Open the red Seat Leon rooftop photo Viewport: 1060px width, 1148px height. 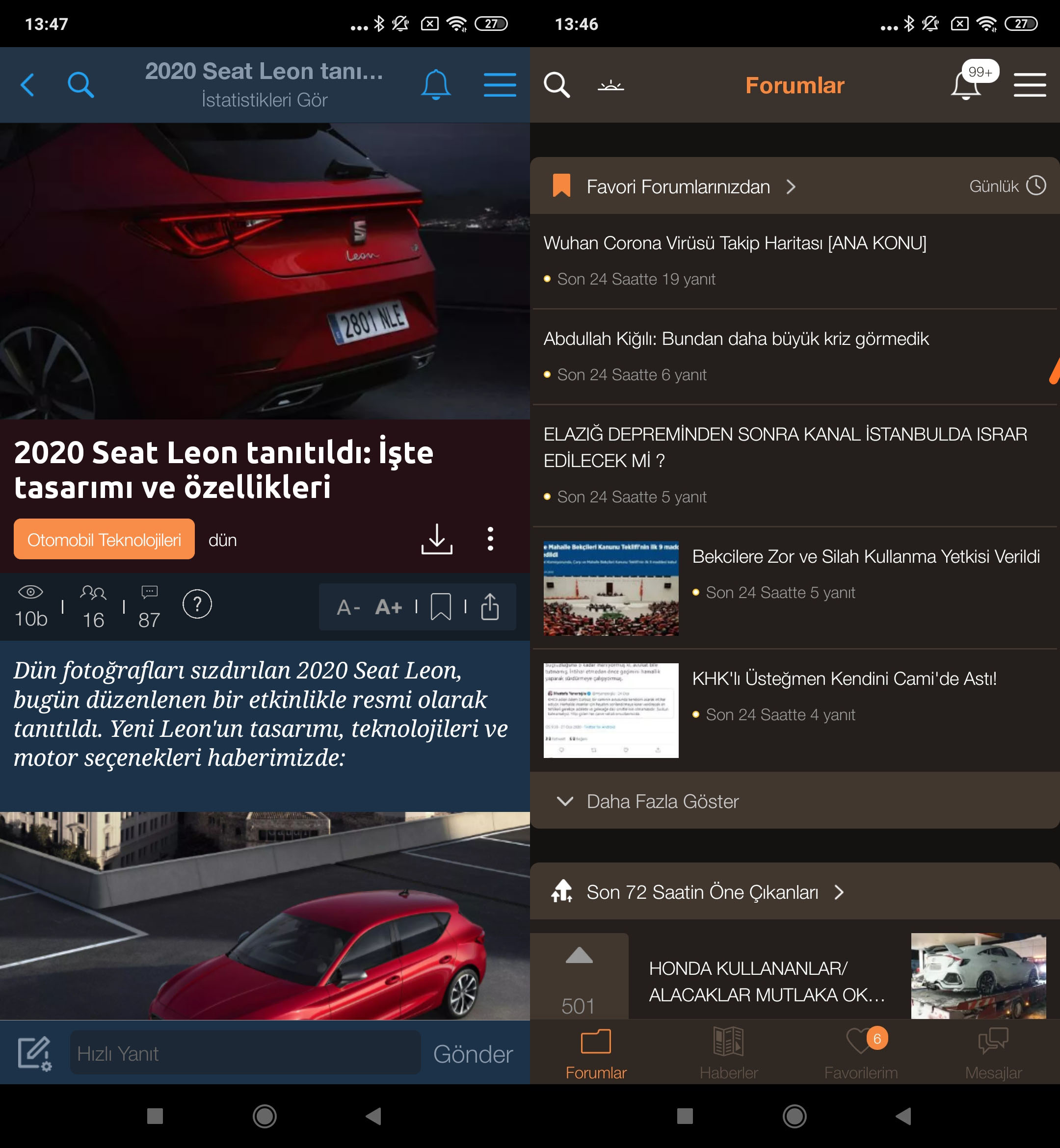tap(265, 915)
